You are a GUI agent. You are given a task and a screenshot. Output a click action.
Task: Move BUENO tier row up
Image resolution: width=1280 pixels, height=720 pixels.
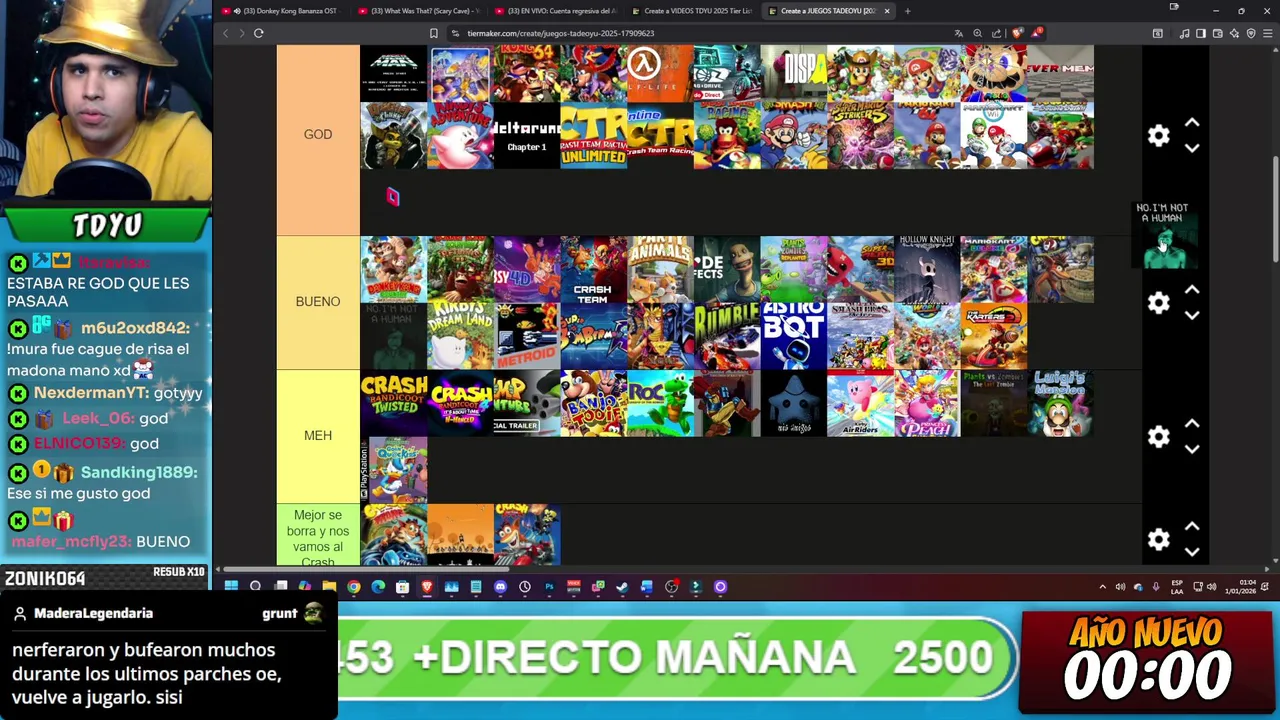pyautogui.click(x=1192, y=290)
